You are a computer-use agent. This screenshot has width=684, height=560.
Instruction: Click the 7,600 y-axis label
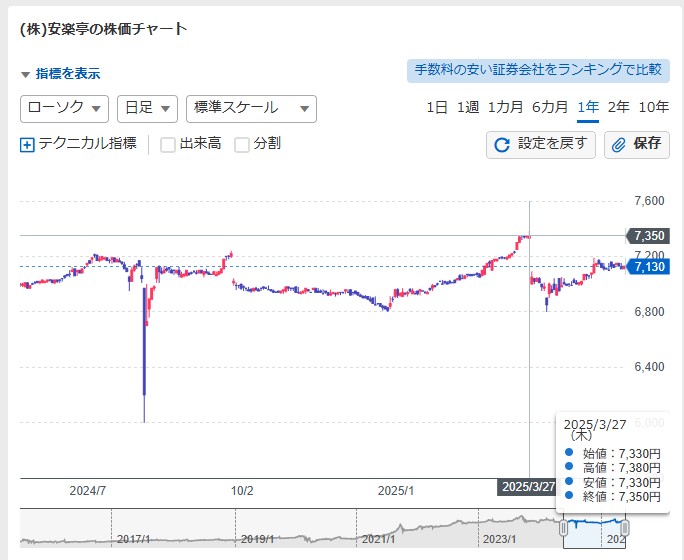coord(649,201)
